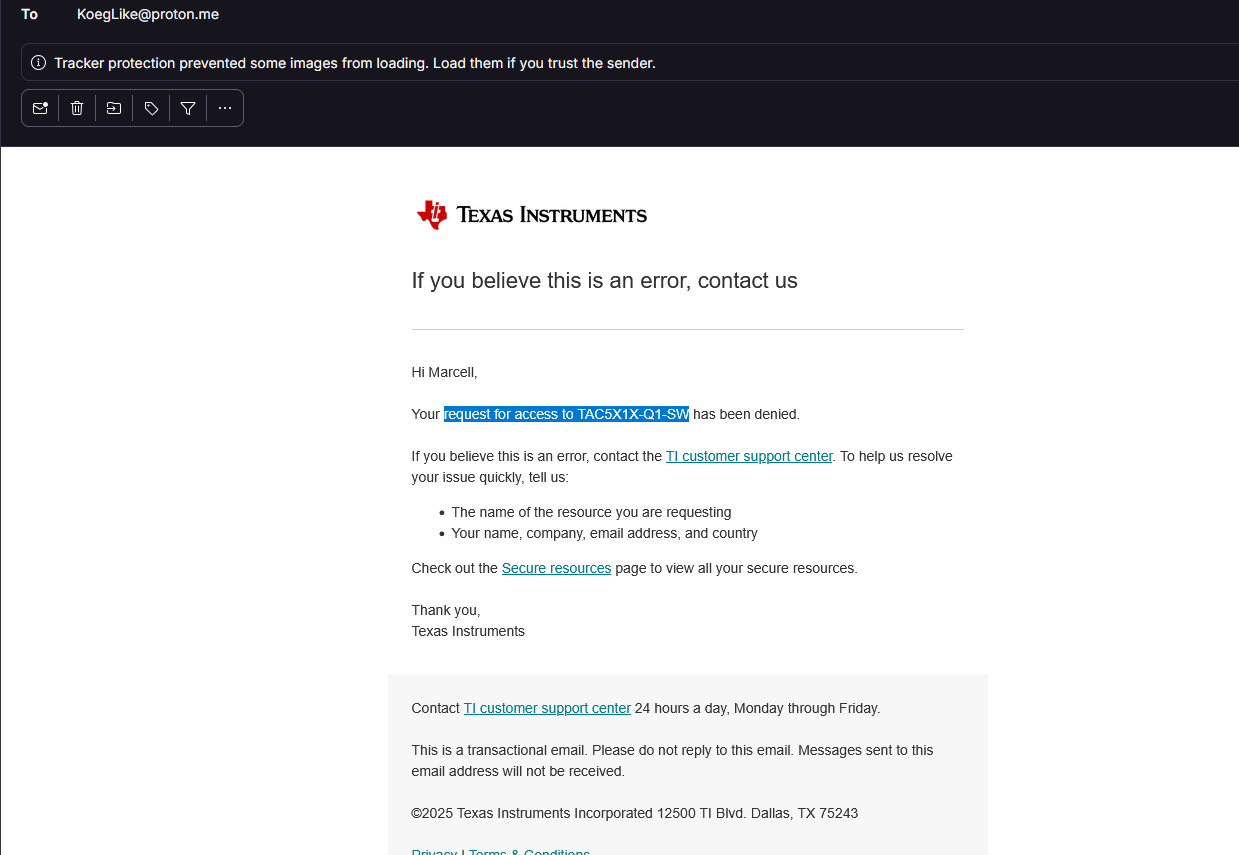The height and width of the screenshot is (855, 1239).
Task: Click the To field label
Action: point(29,14)
